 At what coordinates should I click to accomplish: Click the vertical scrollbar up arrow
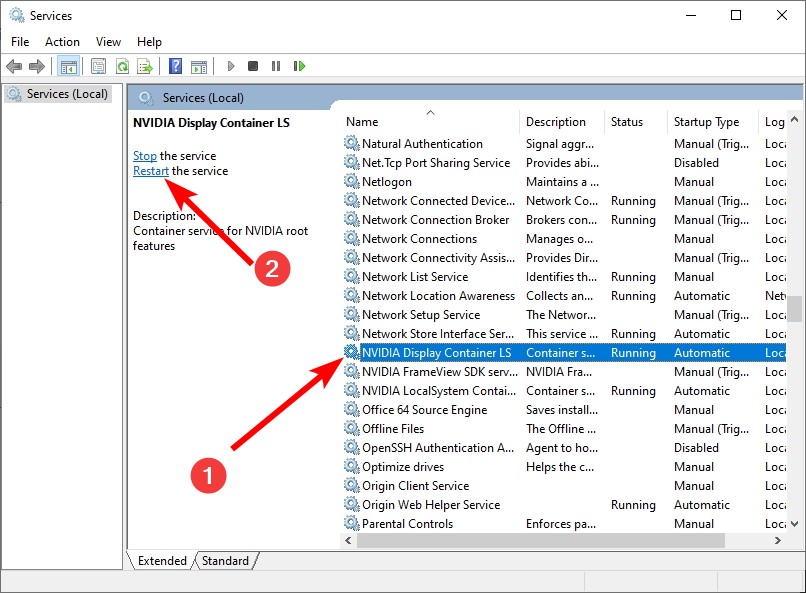point(794,120)
